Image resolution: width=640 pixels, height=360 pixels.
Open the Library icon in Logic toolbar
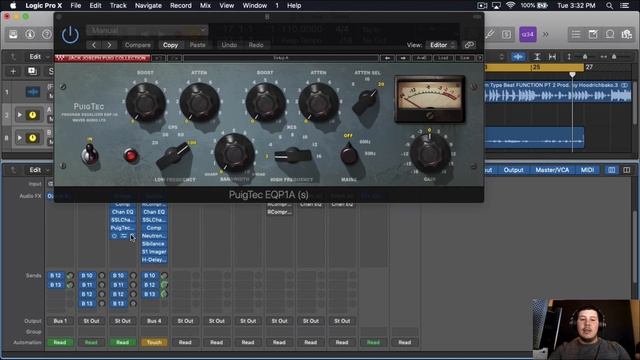[x=13, y=35]
